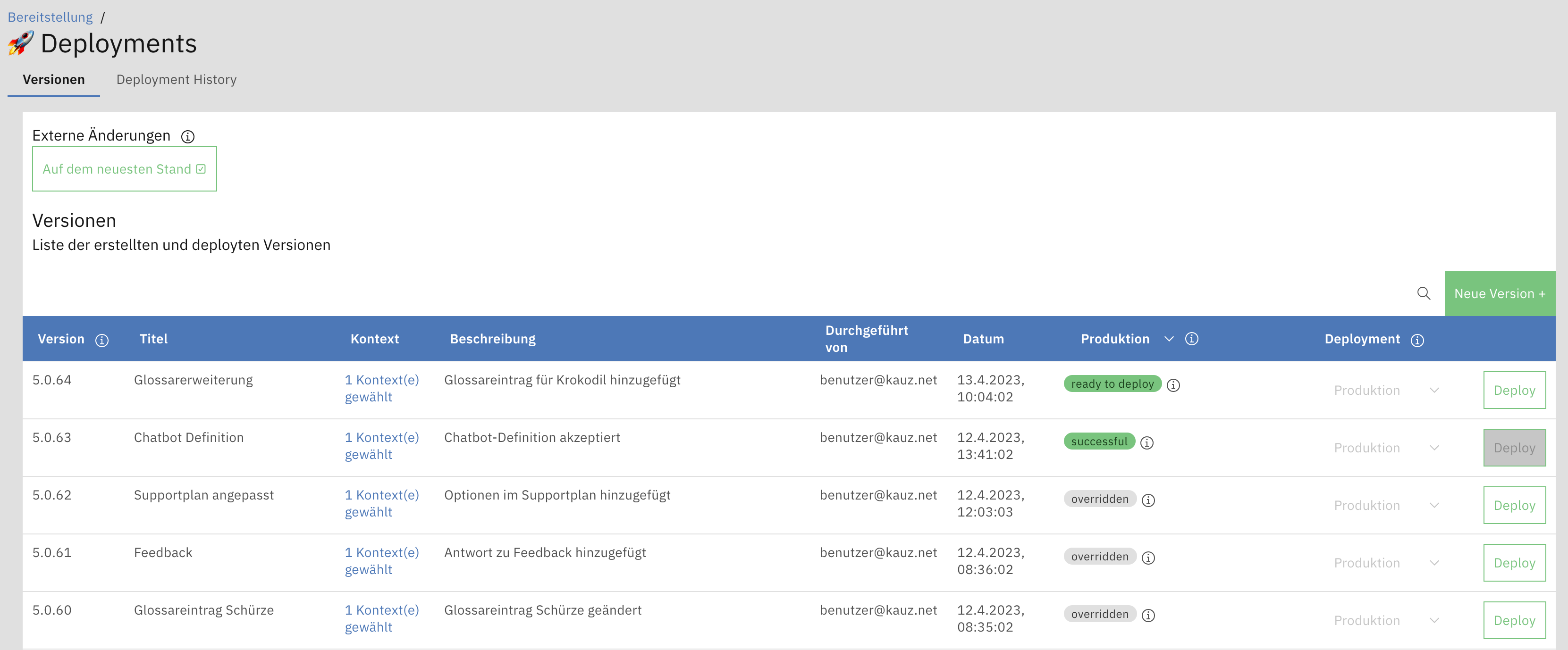This screenshot has height=650, width=1568.
Task: Click greyed Deploy button for 5.0.63
Action: [1514, 448]
